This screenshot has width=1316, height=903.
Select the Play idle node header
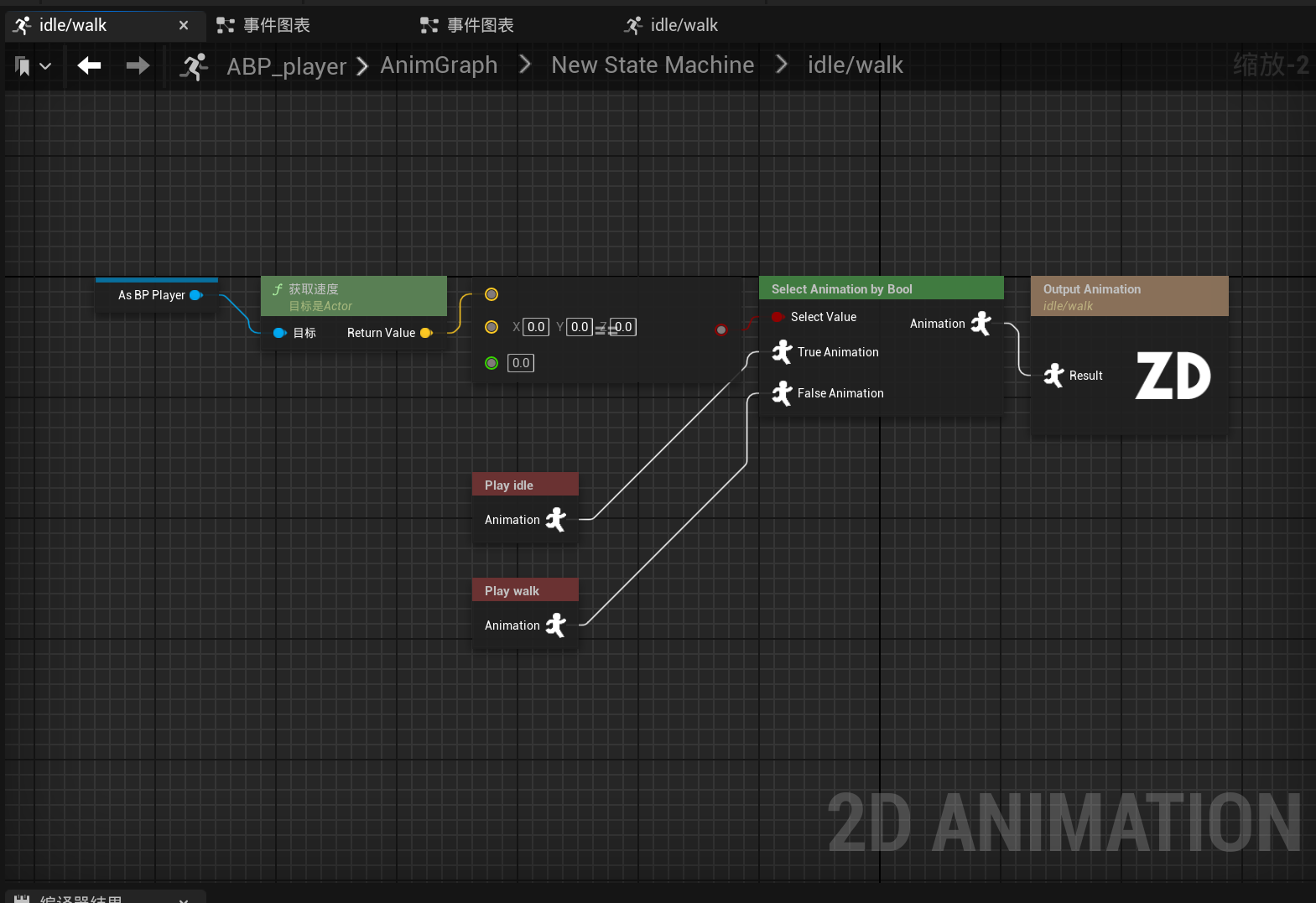[x=525, y=485]
